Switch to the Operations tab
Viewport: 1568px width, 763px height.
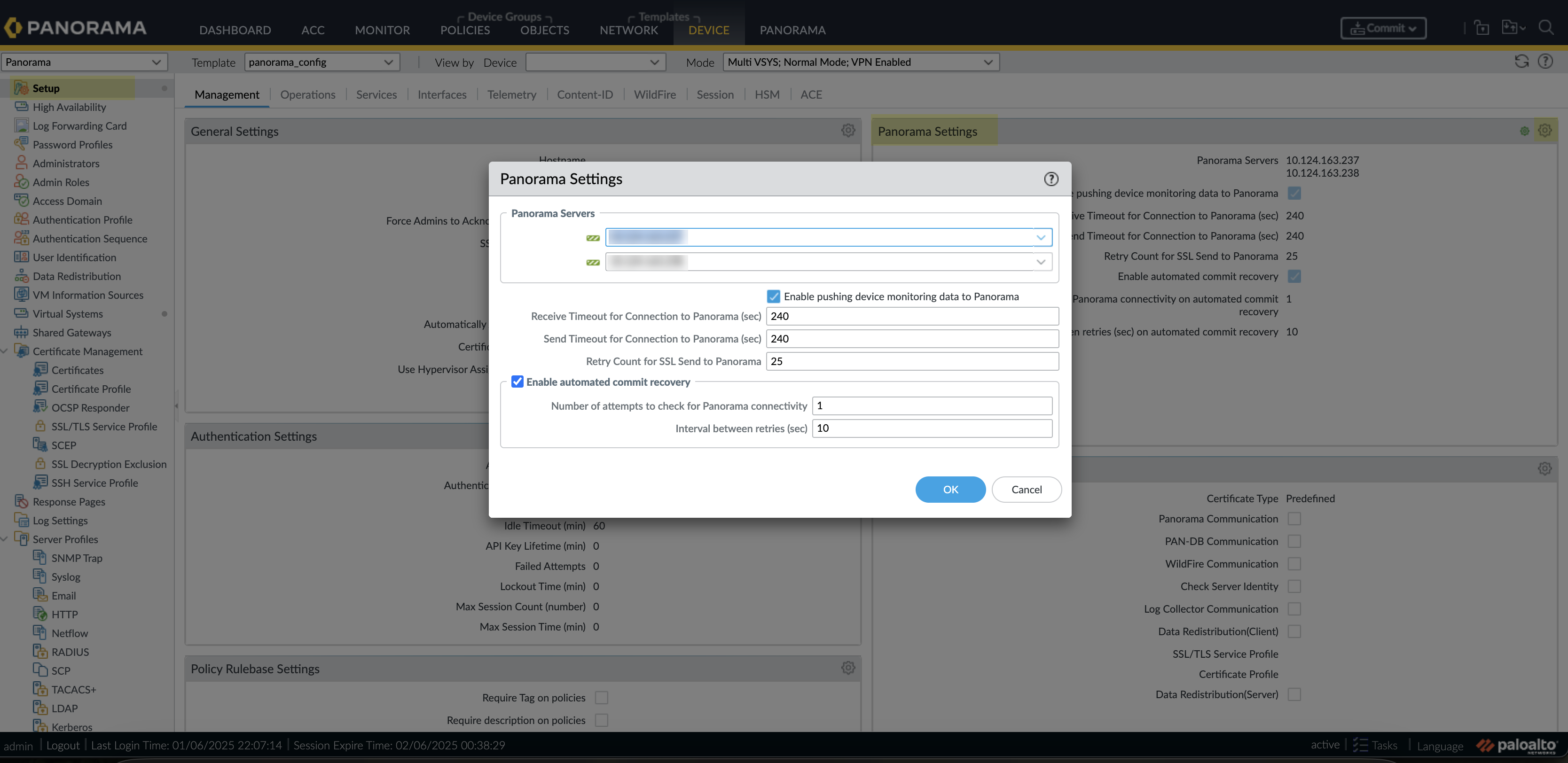[307, 94]
